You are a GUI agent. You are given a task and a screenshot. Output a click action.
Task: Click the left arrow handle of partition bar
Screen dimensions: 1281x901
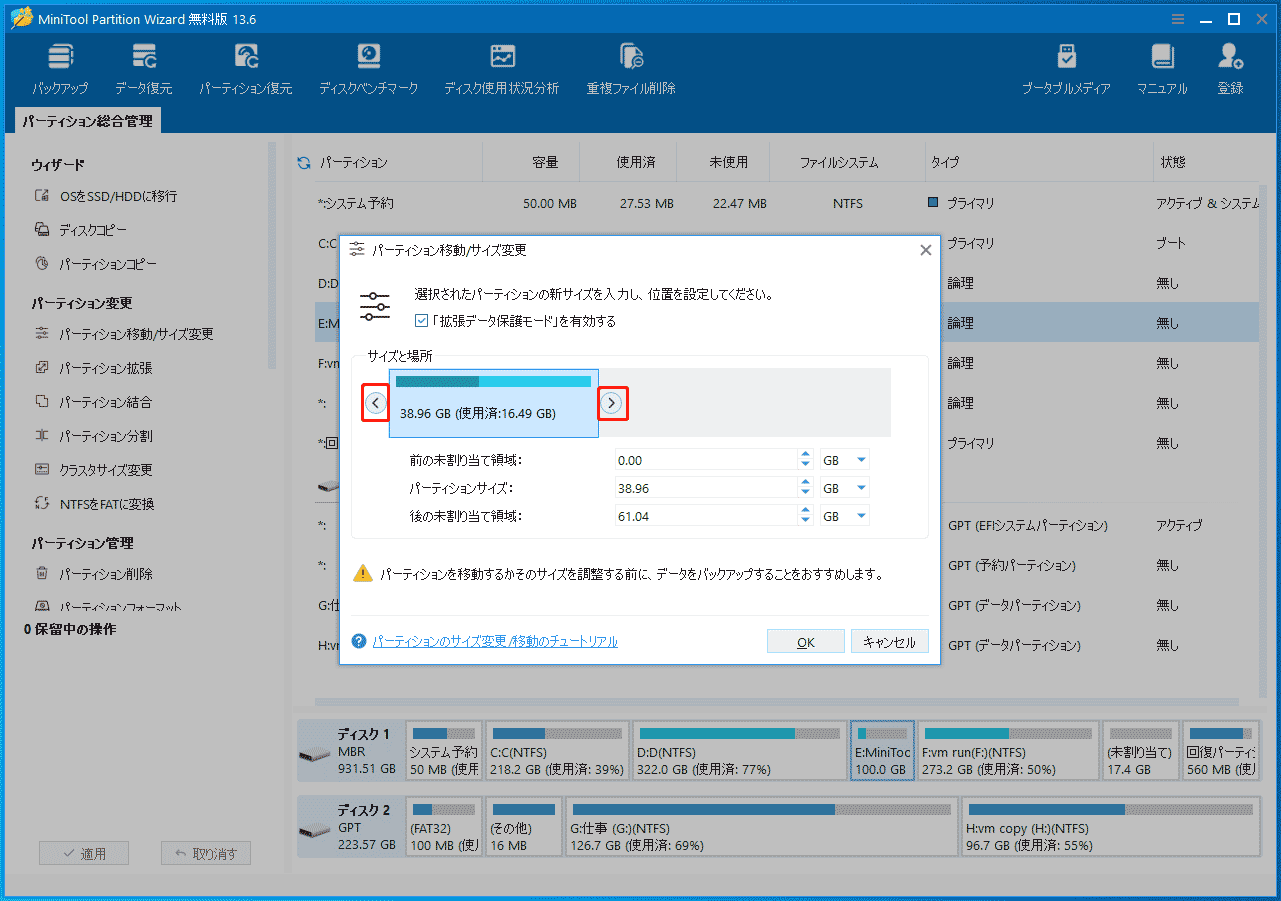375,403
